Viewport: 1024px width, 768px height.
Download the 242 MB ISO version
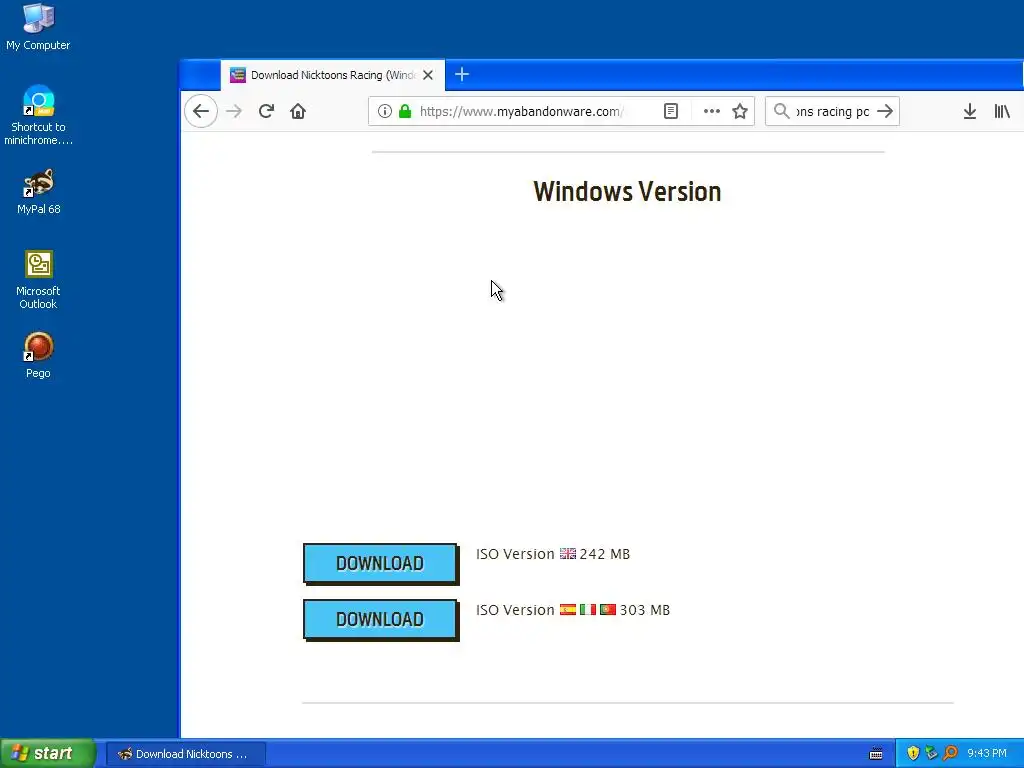pos(381,564)
